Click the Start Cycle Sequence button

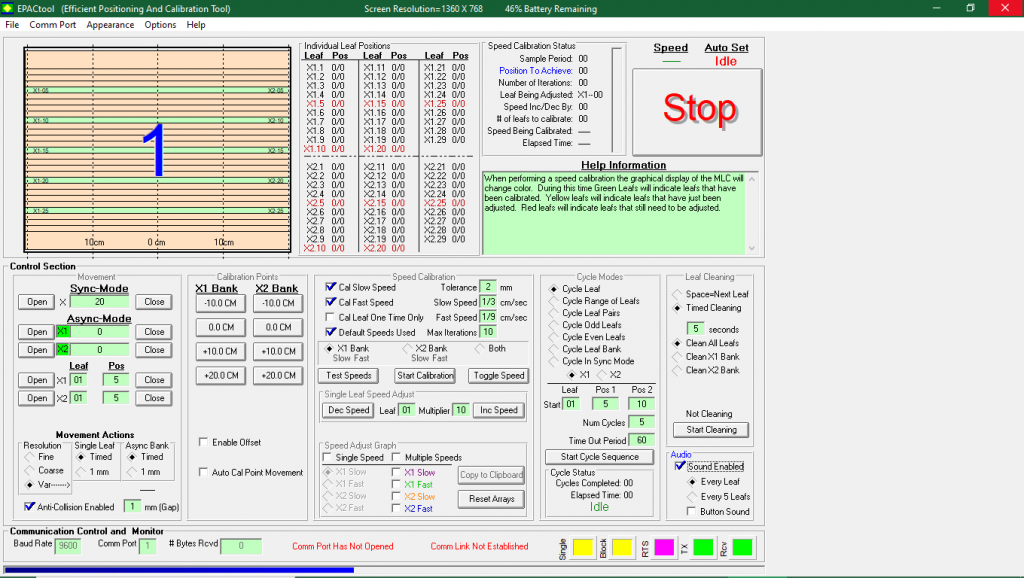[x=599, y=457]
